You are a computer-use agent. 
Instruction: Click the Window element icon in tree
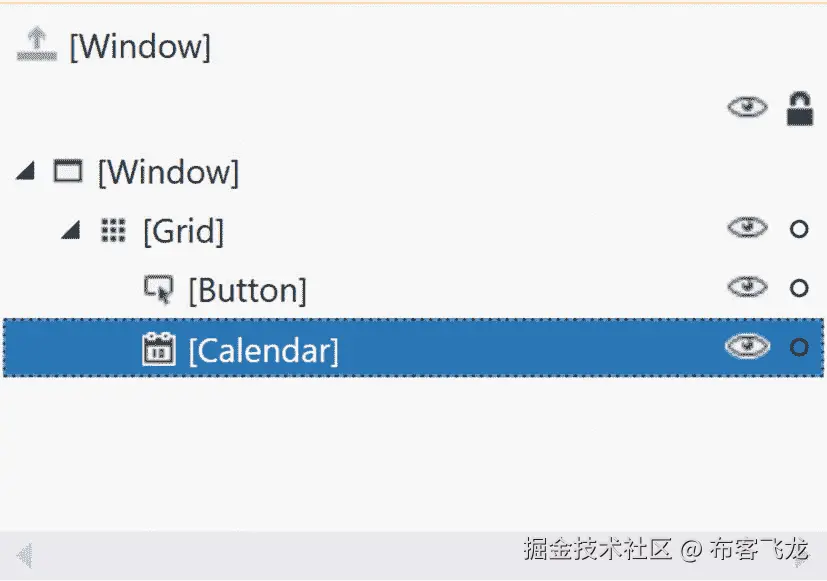[67, 172]
